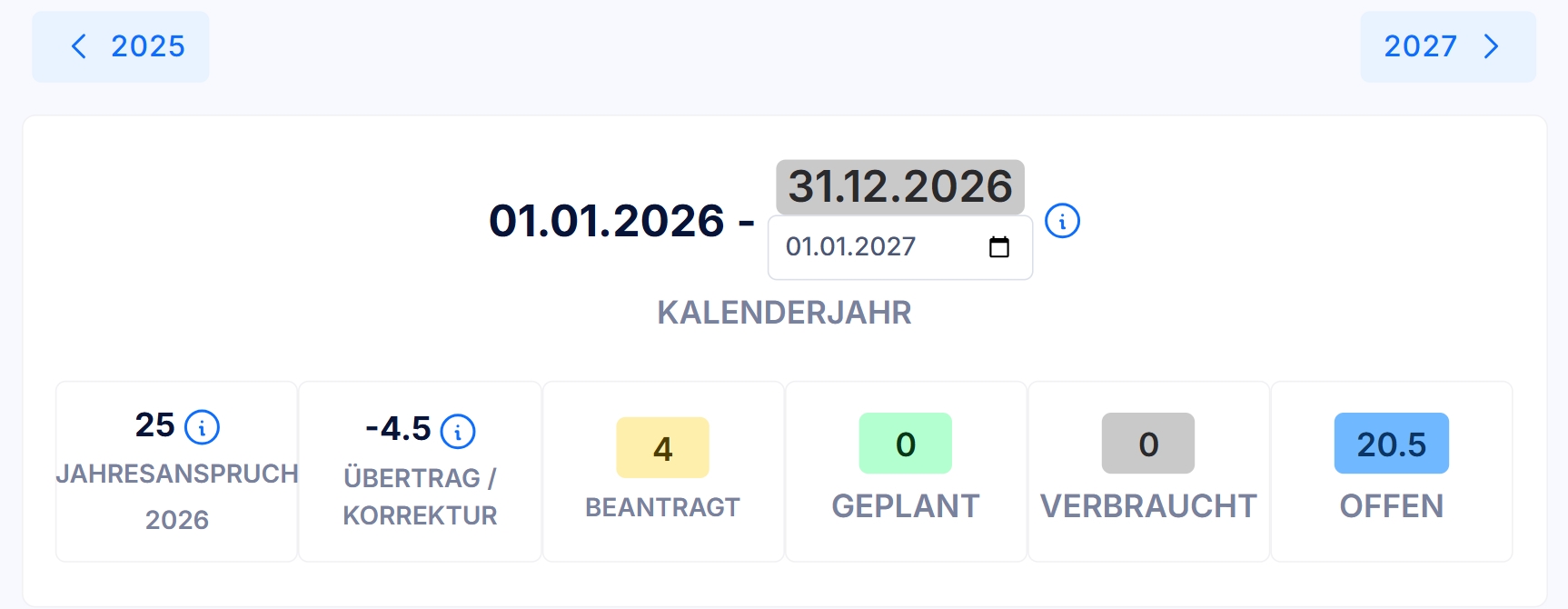Open the calendar picker icon in date field
Screen dimensions: 1568x609
999,247
